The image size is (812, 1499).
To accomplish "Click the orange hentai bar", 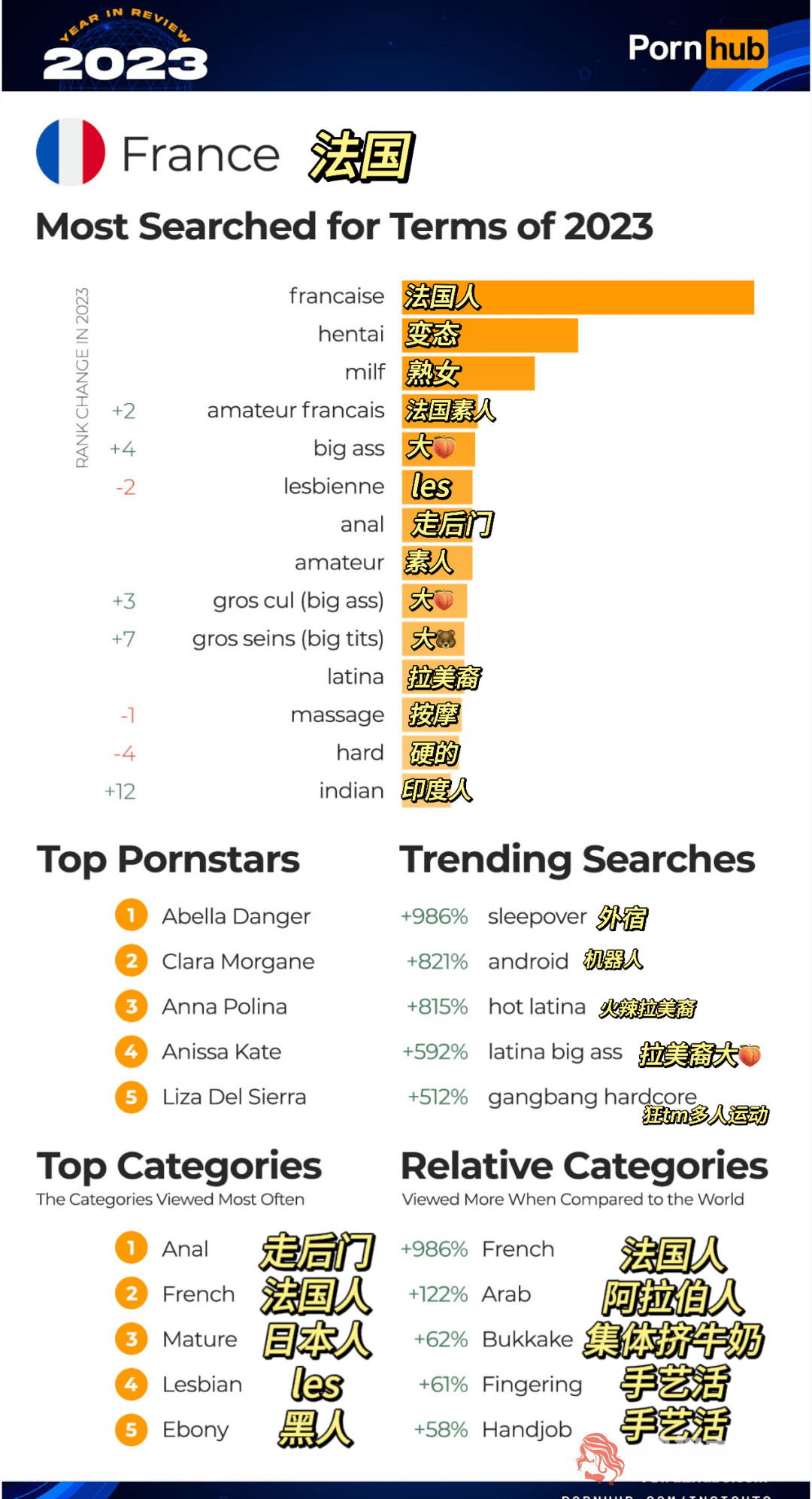I will pyautogui.click(x=490, y=335).
